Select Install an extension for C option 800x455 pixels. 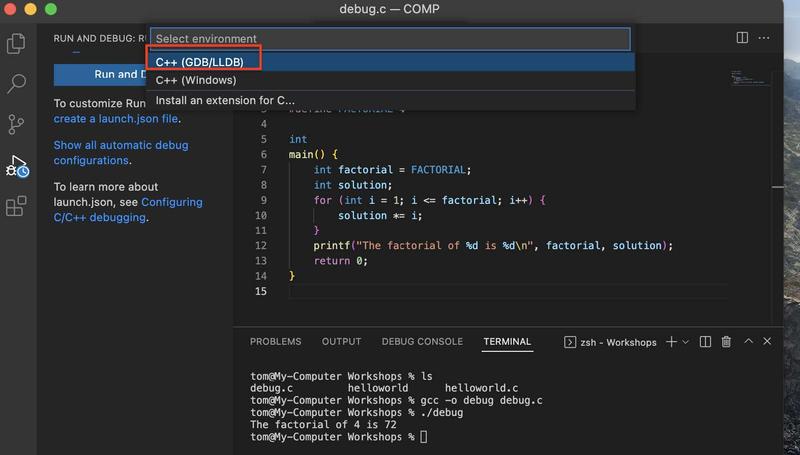pyautogui.click(x=225, y=100)
